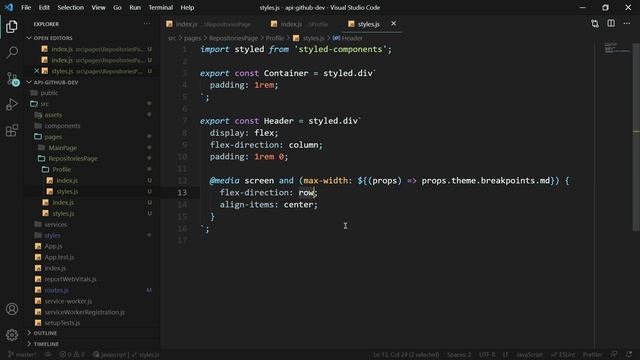640x360 pixels.
Task: Expand the services folder
Action: click(56, 224)
